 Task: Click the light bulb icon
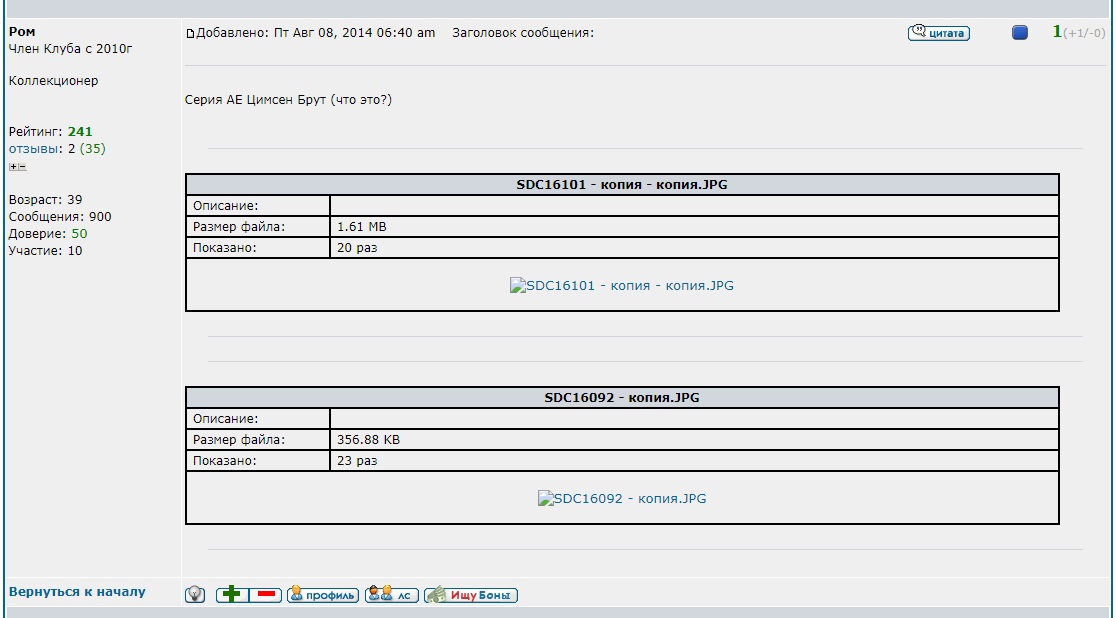(196, 595)
